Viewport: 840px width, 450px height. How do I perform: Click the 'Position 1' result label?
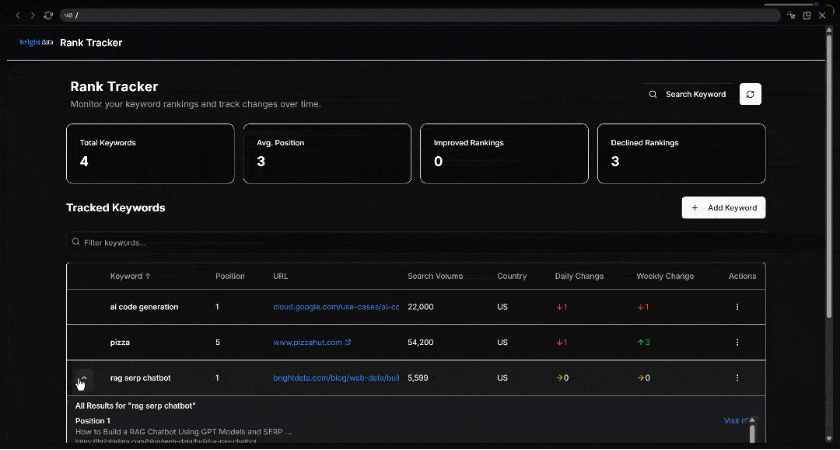tap(93, 421)
